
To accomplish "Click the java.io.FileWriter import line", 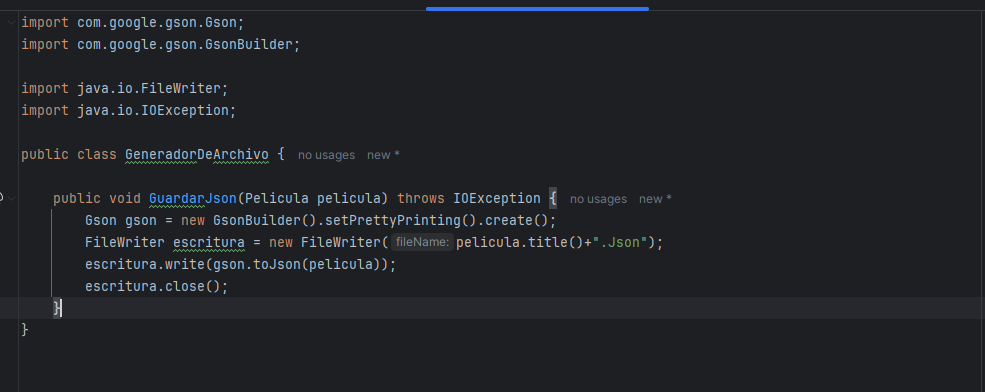I will point(125,89).
